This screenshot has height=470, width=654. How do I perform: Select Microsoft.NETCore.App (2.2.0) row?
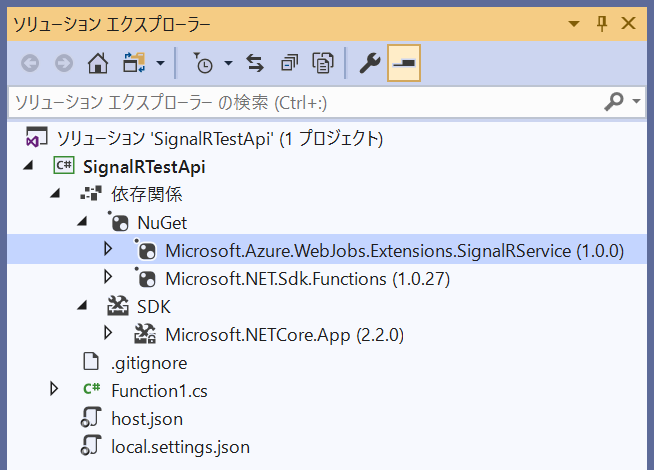point(284,335)
